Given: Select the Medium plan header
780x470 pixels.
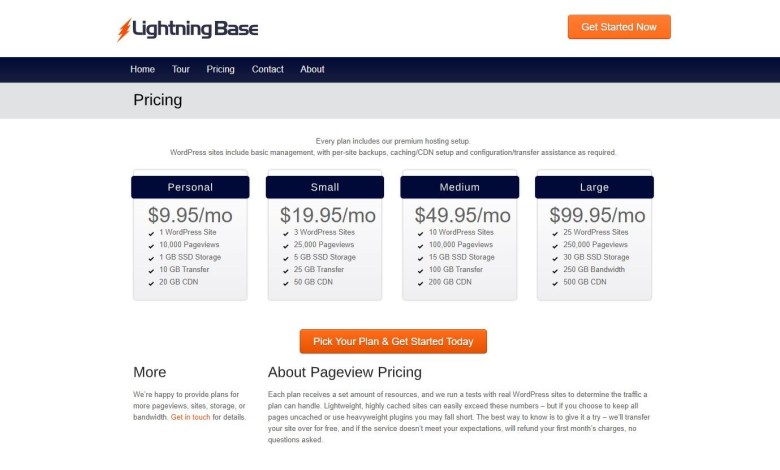Looking at the screenshot, I should (x=460, y=187).
